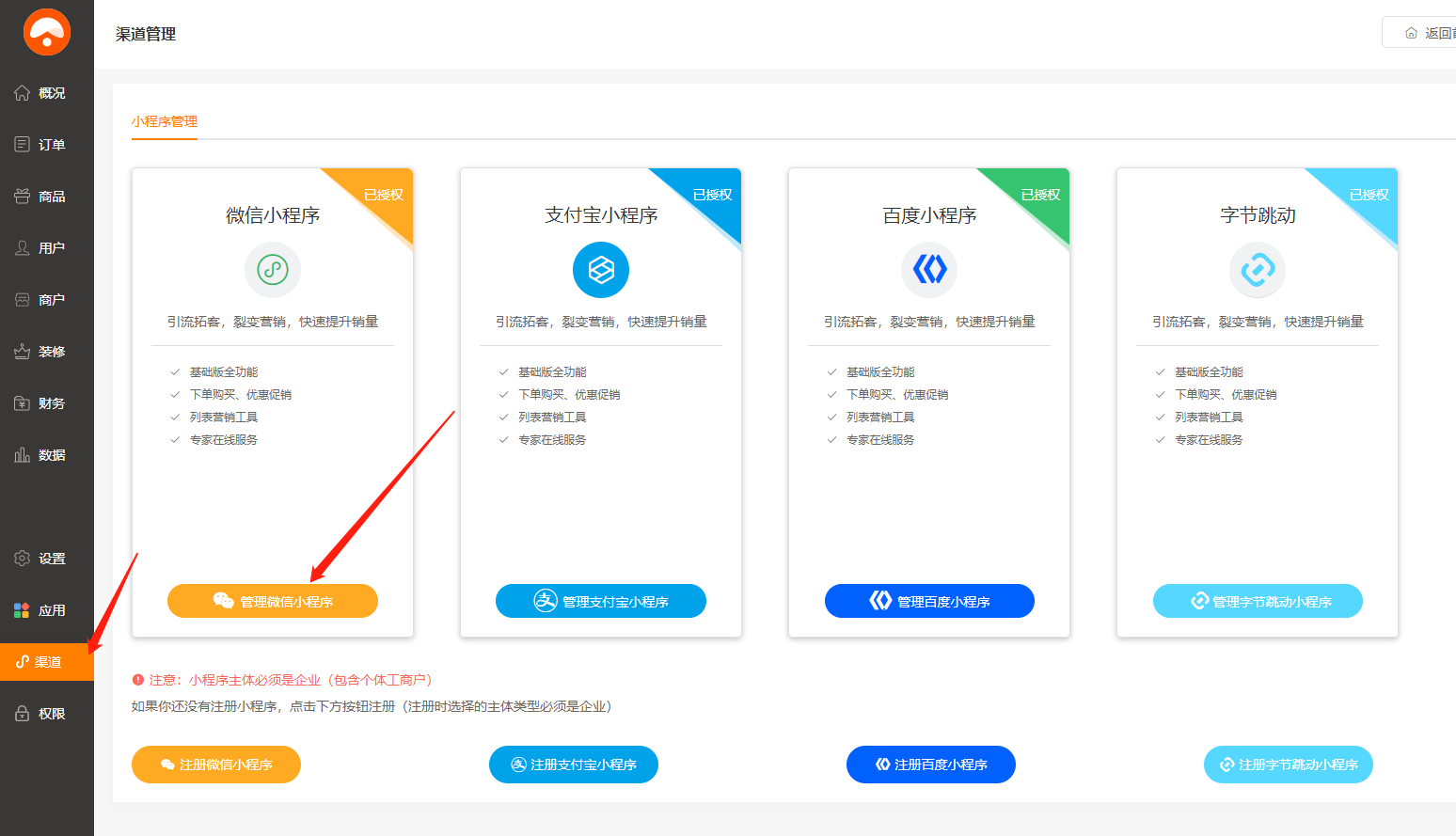Image resolution: width=1456 pixels, height=836 pixels.
Task: Click 基础版全功能 in the Baidu card
Action: 880,372
